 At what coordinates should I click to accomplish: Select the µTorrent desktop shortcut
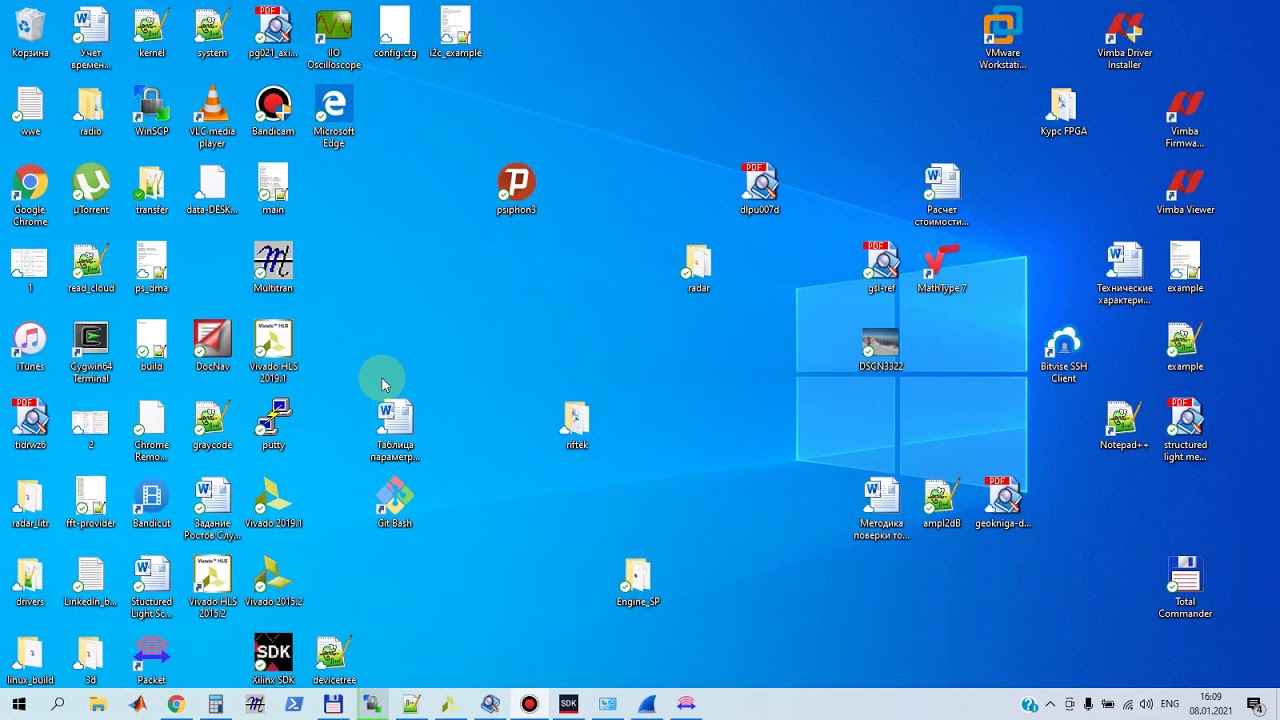(x=91, y=189)
